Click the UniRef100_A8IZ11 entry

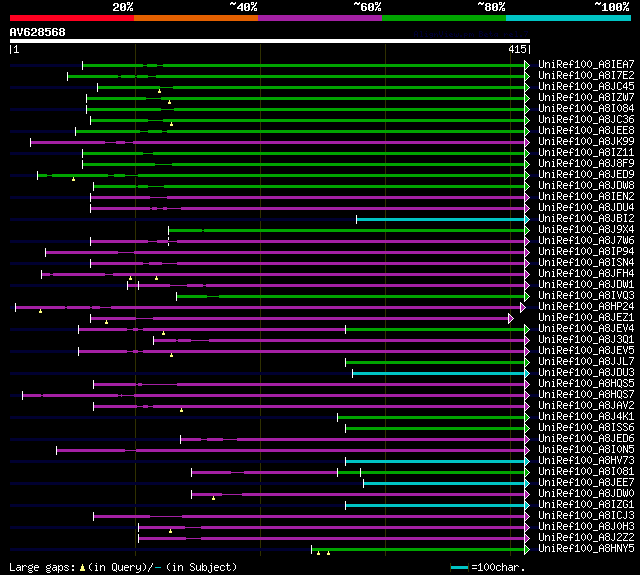pyautogui.click(x=586, y=153)
